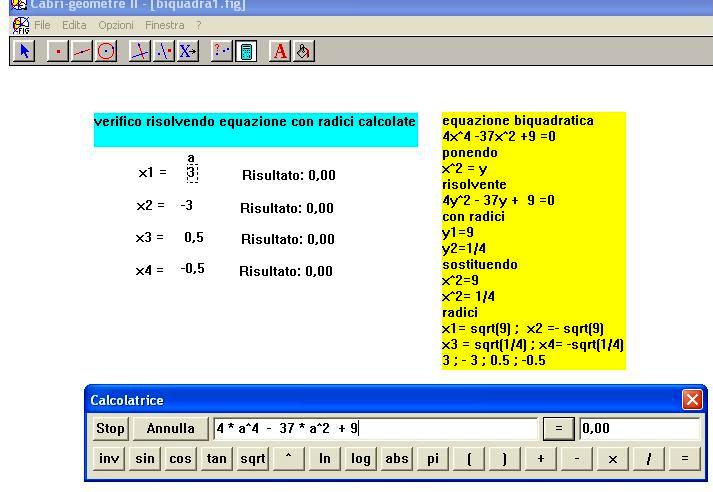Select the value 3 labeled a
The height and width of the screenshot is (492, 713).
click(192, 172)
